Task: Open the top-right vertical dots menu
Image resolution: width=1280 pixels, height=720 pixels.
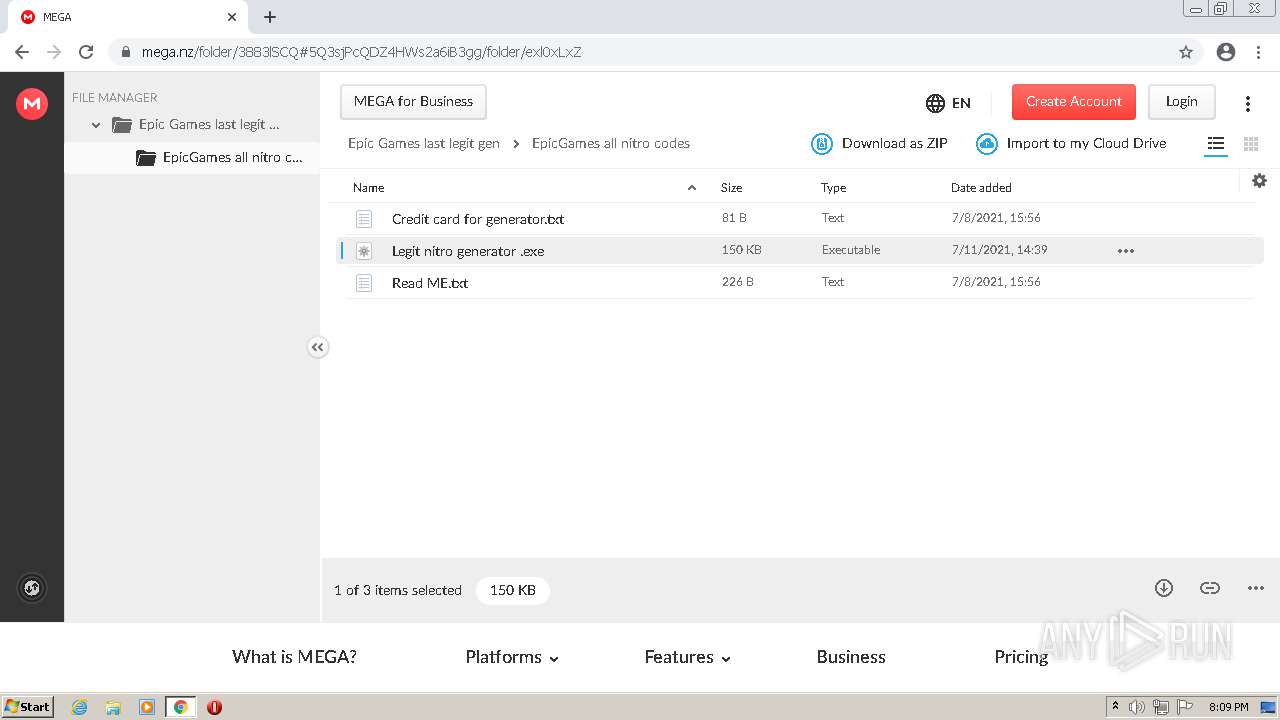Action: click(x=1248, y=103)
